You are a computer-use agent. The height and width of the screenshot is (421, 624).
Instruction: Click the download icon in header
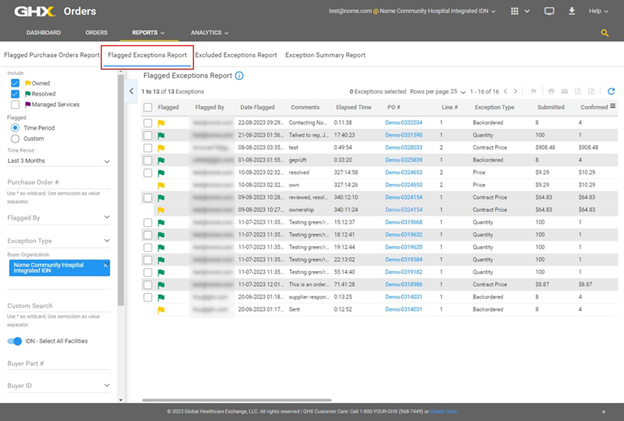tap(570, 11)
